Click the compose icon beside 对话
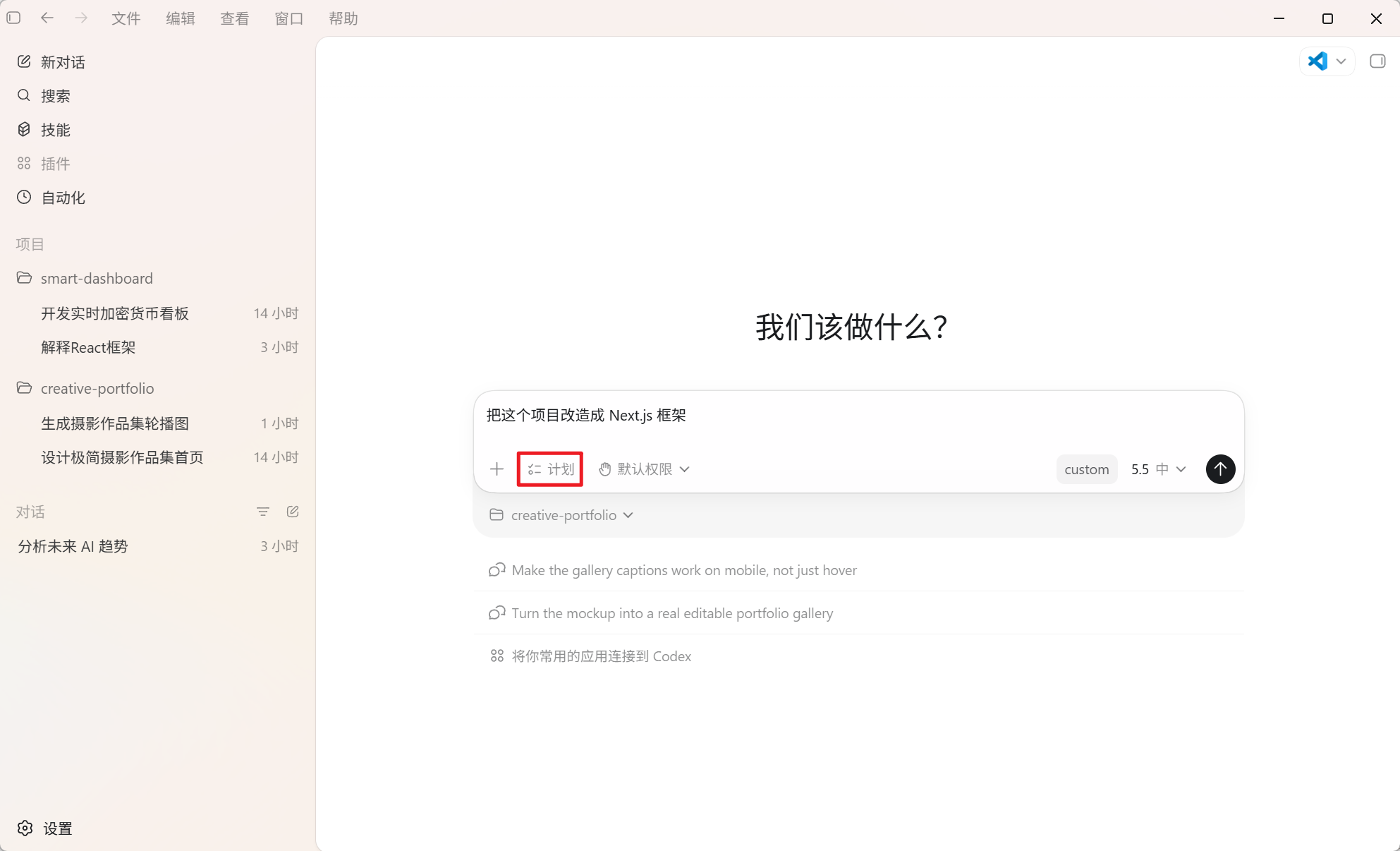The image size is (1400, 851). tap(293, 512)
